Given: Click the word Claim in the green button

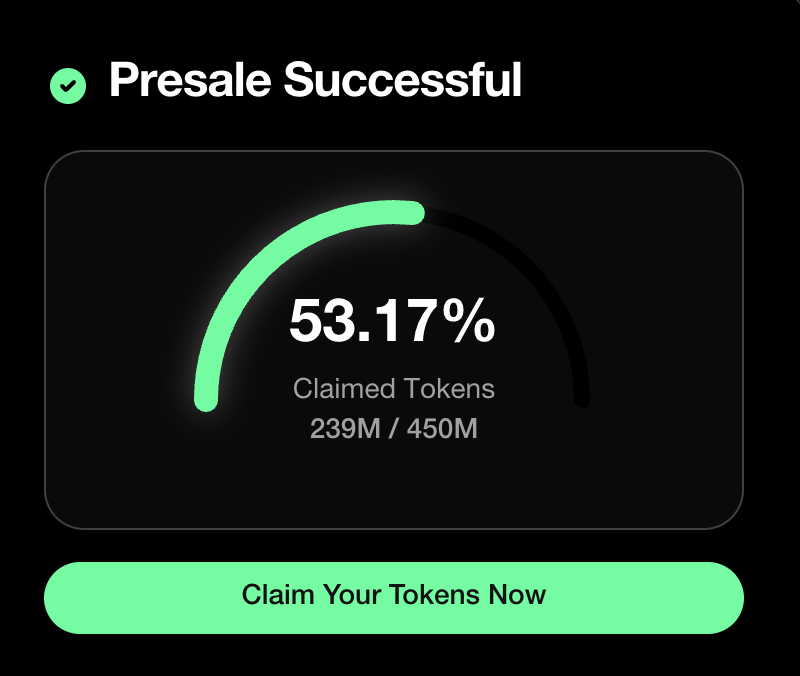Looking at the screenshot, I should pyautogui.click(x=278, y=595).
